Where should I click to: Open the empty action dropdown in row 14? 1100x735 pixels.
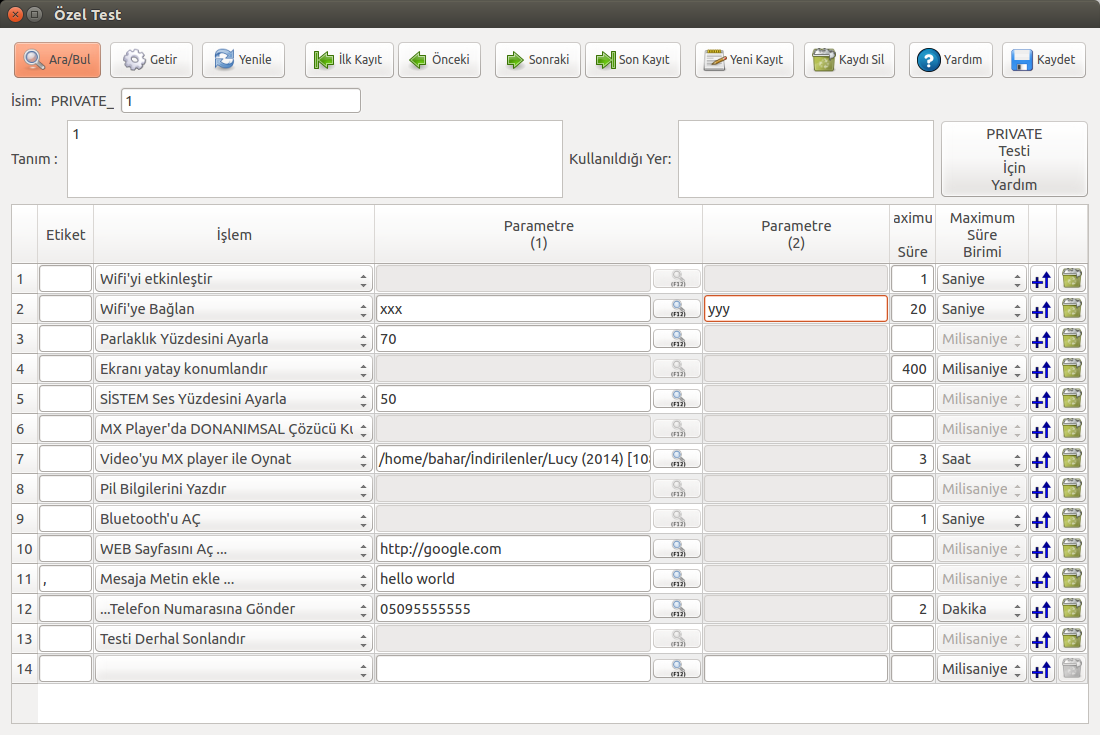click(234, 669)
